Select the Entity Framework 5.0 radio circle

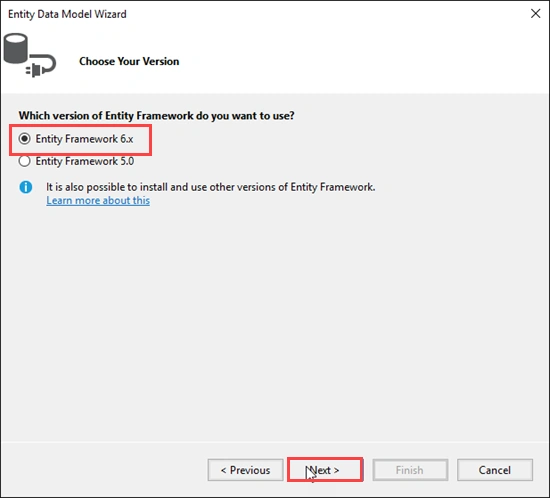[x=25, y=161]
